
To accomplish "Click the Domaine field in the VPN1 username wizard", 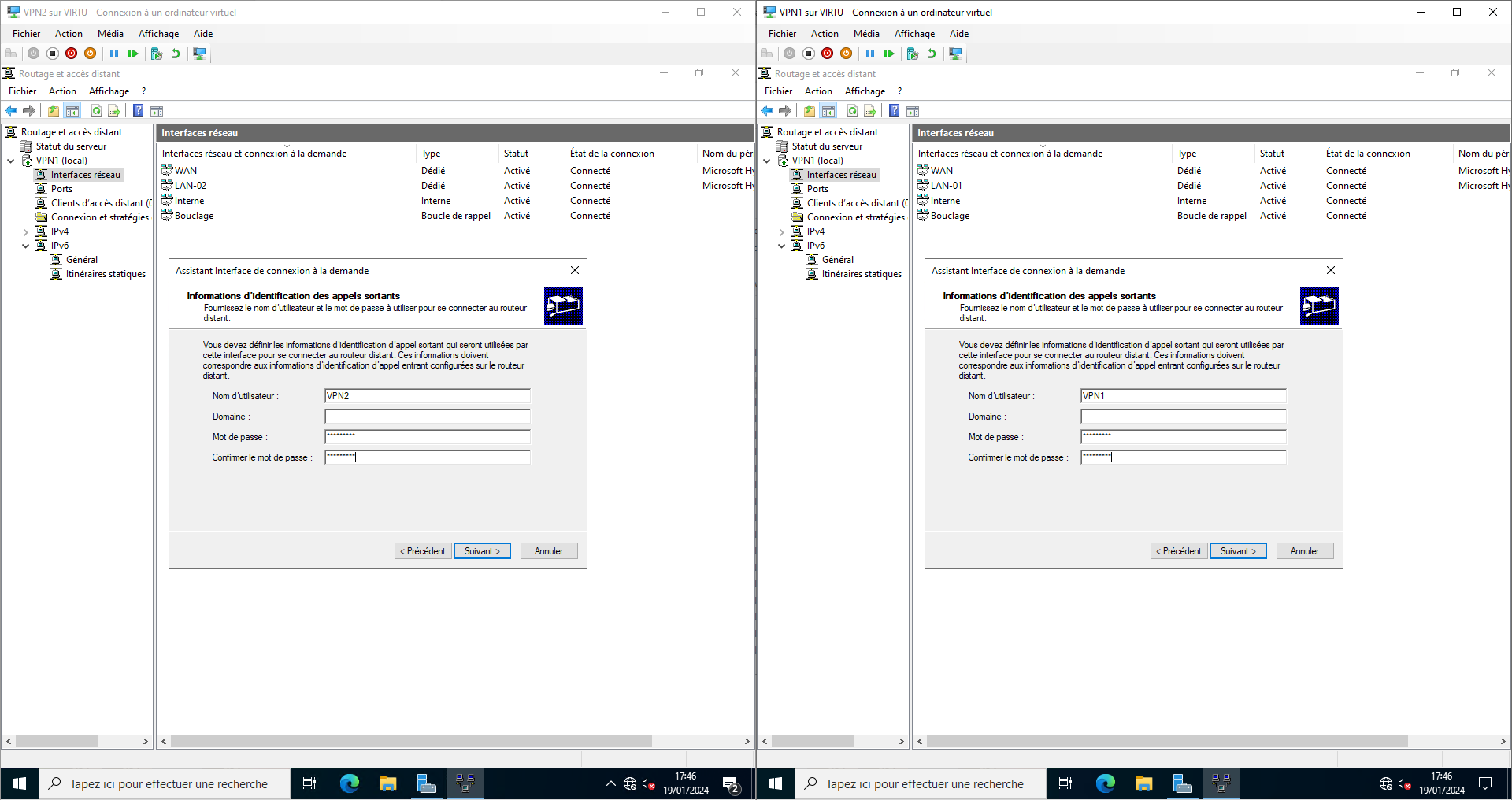I will [x=1183, y=417].
